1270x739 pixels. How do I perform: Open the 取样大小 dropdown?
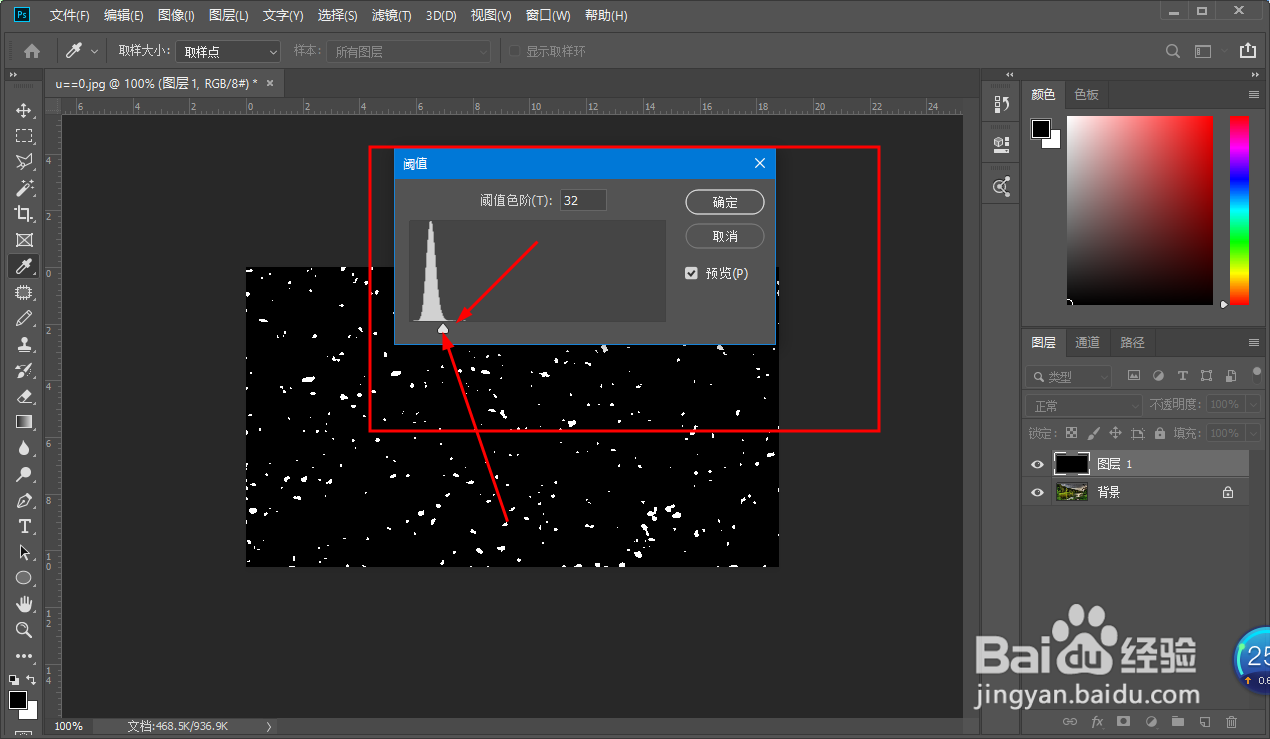tap(229, 52)
